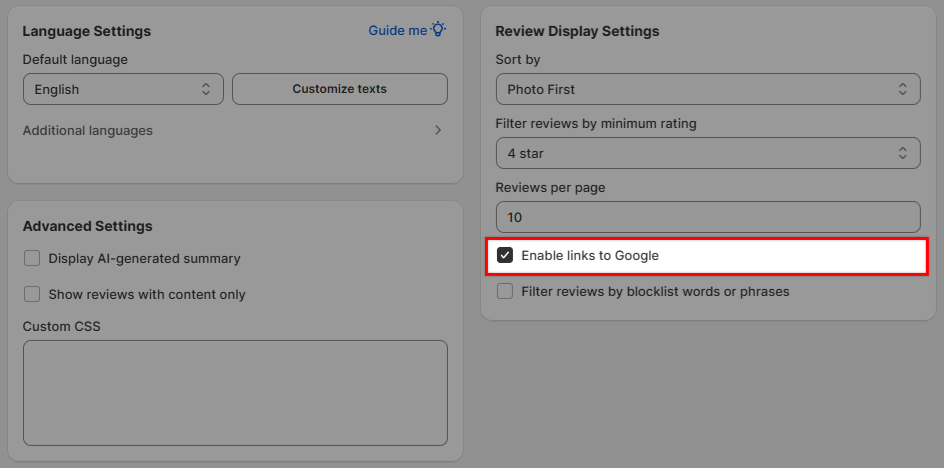Click the lightbulb icon beside Guide me
The height and width of the screenshot is (468, 944).
coord(439,30)
